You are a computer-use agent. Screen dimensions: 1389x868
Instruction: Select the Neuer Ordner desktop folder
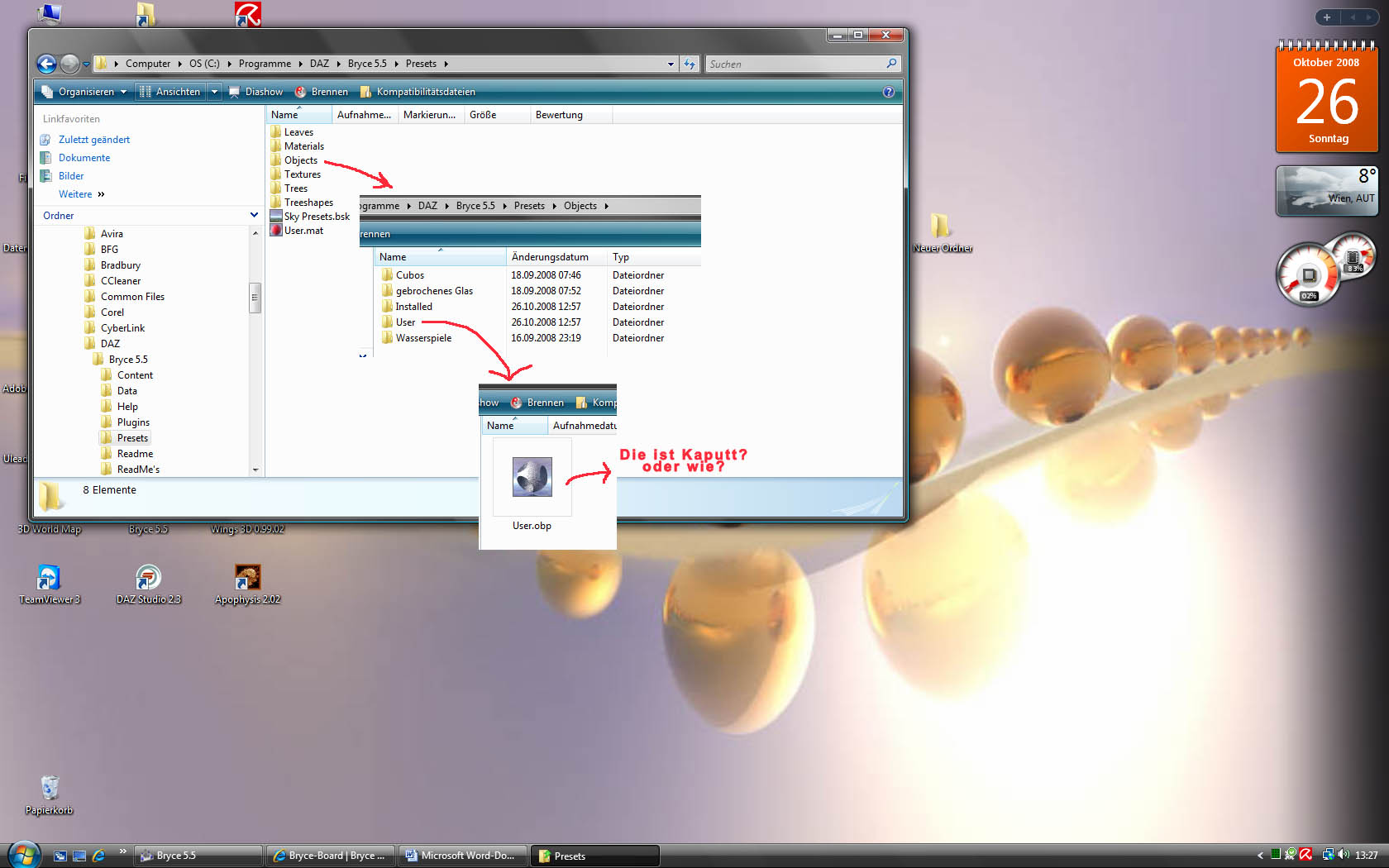click(x=943, y=233)
